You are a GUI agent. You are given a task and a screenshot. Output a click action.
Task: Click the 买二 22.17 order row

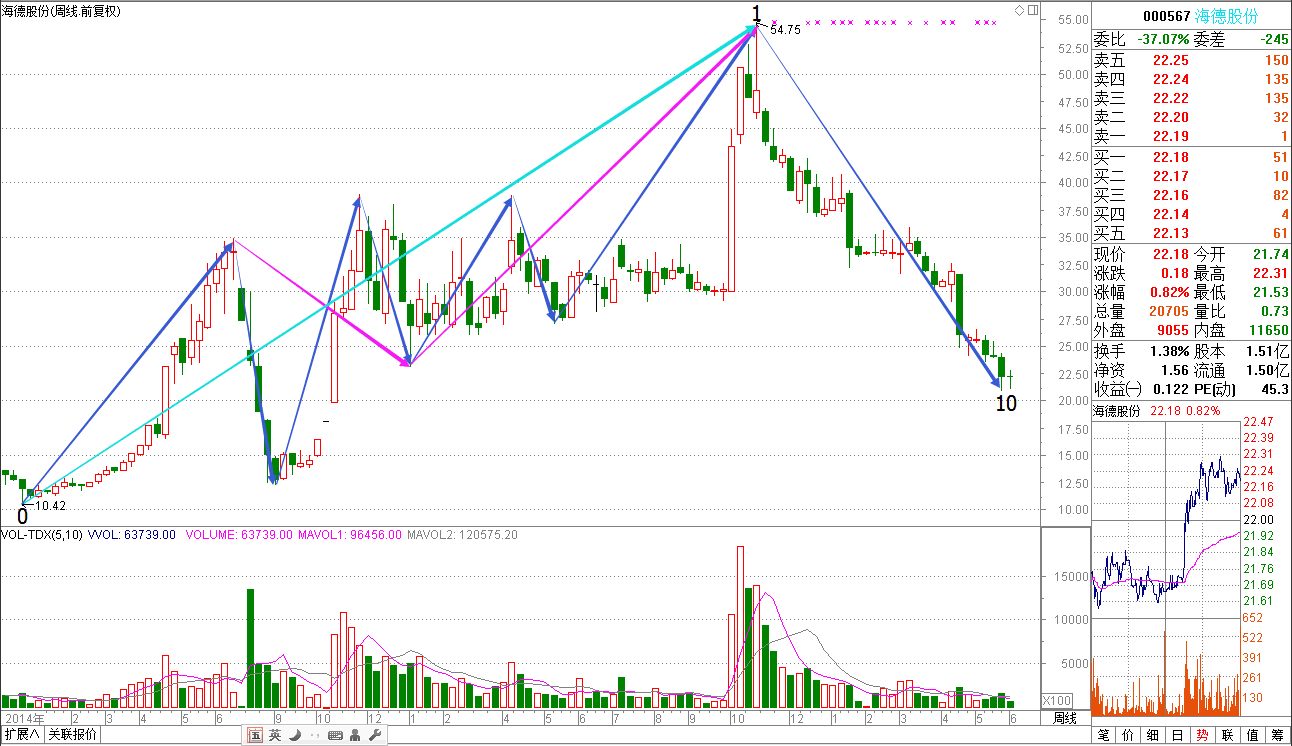1191,176
